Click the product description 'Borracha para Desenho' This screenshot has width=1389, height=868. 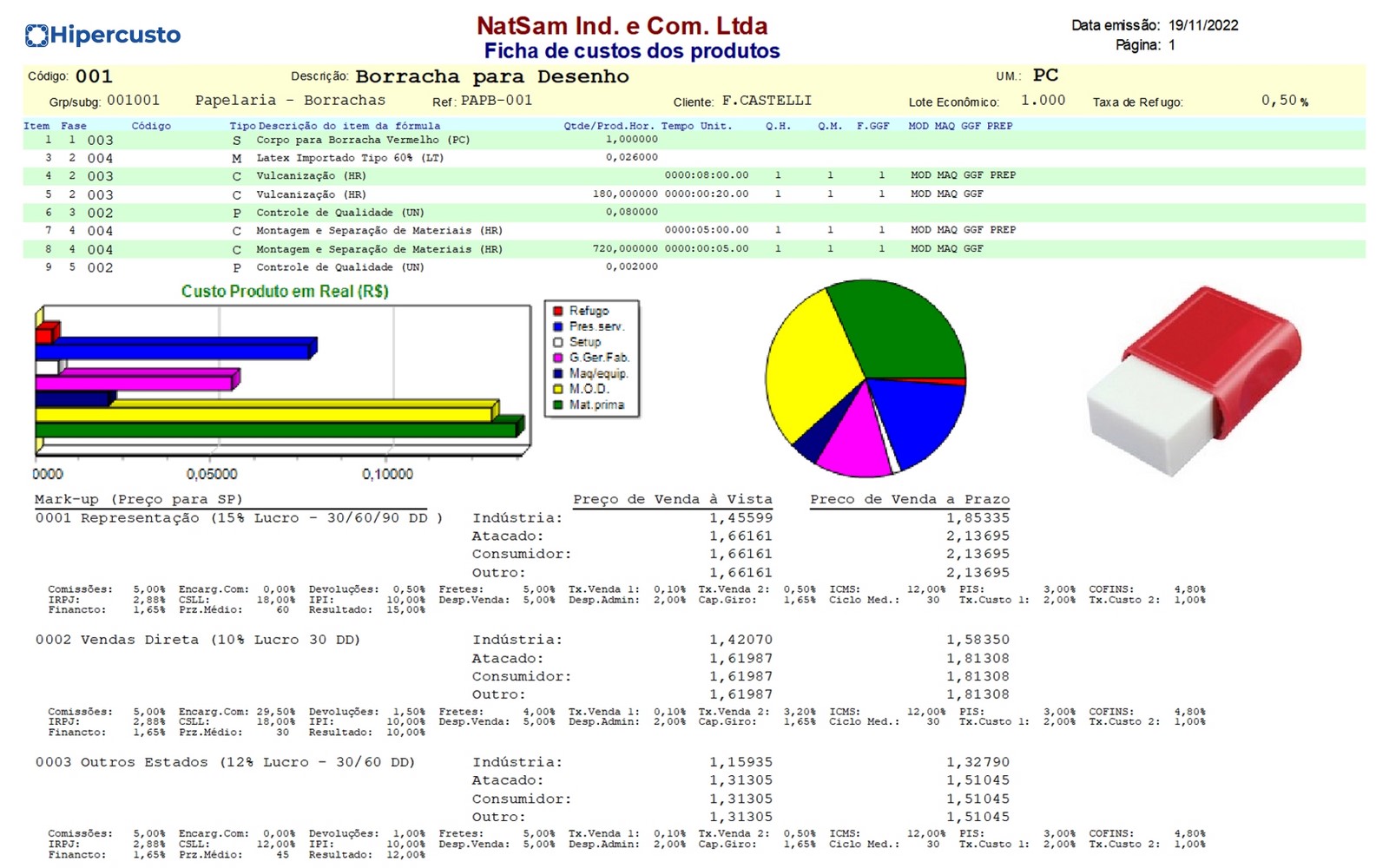point(492,76)
